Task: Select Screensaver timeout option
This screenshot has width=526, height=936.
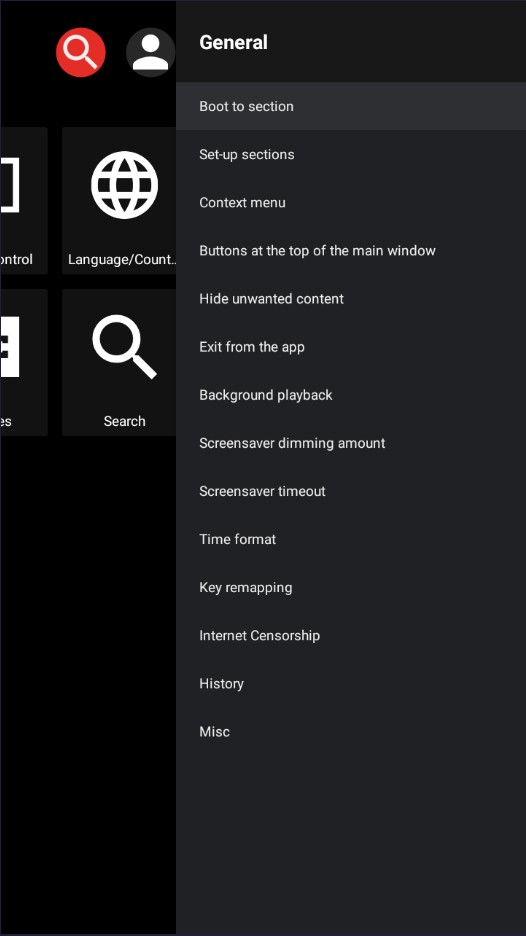Action: [351, 491]
